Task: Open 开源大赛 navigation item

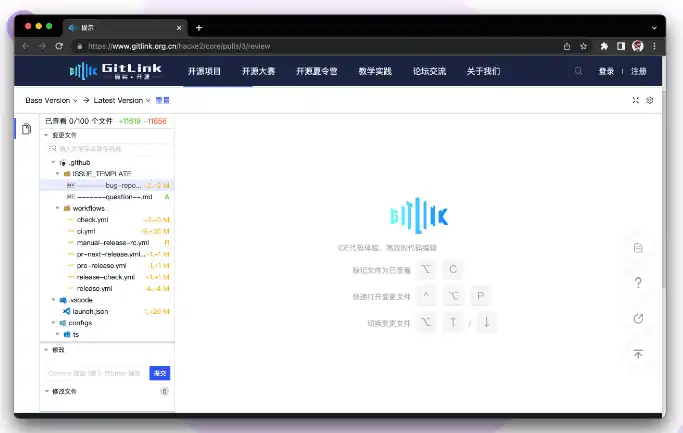Action: point(259,71)
